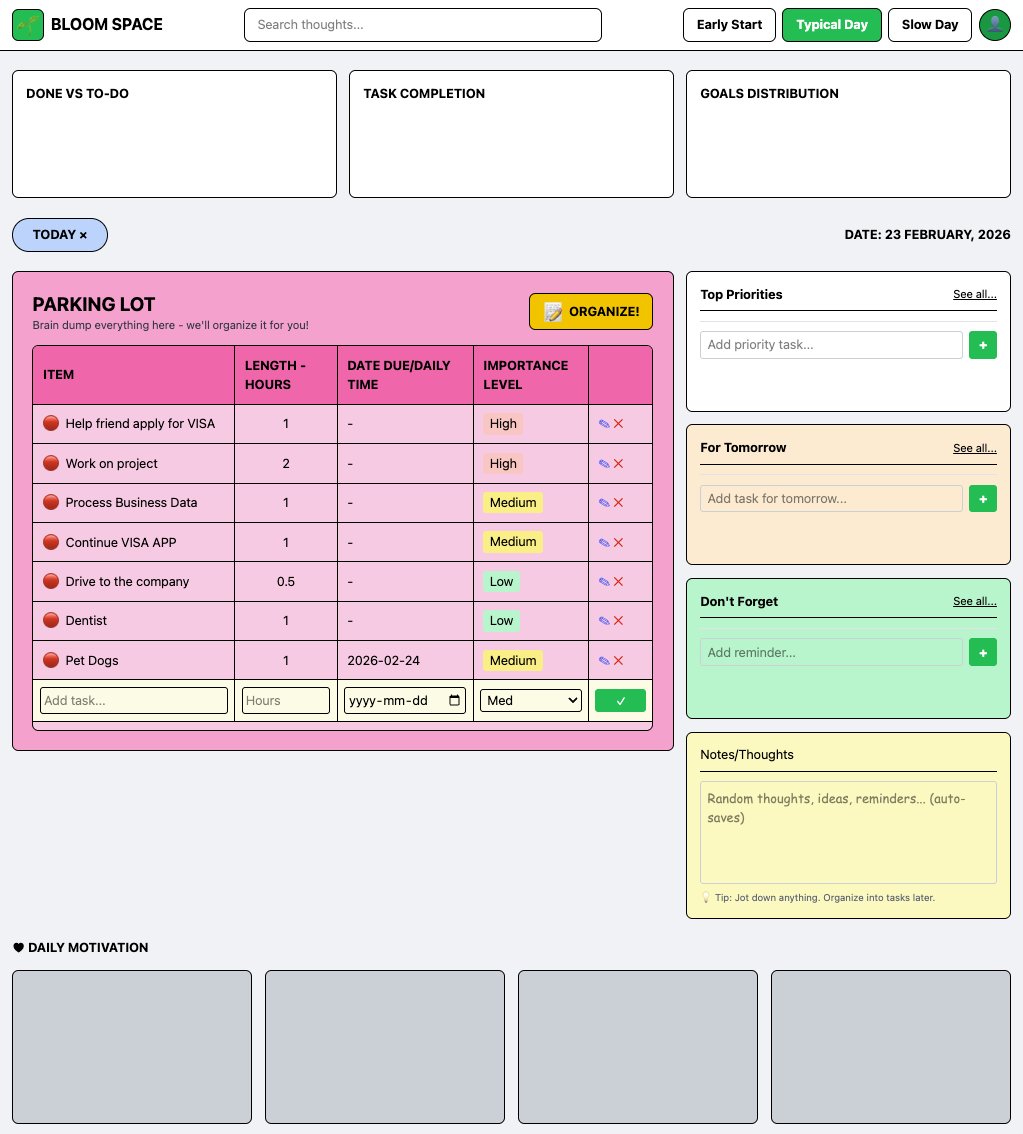Click the 2026-02-24 due date cell

[x=405, y=660]
